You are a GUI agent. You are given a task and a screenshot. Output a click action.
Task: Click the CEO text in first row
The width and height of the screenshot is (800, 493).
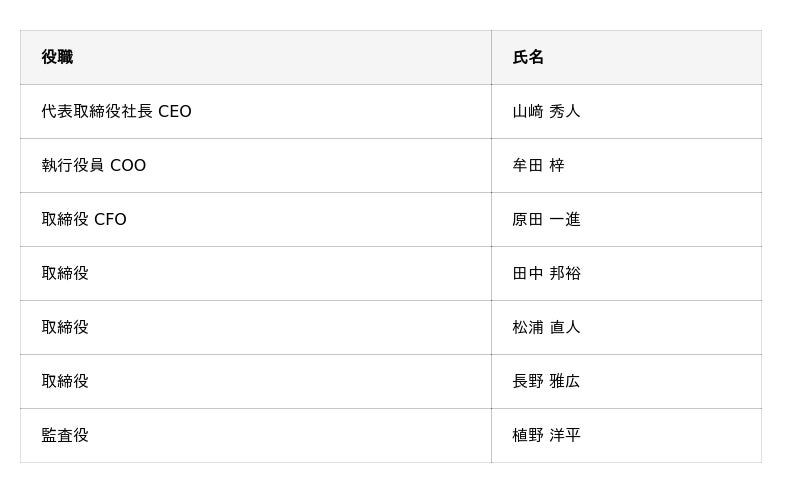click(175, 112)
